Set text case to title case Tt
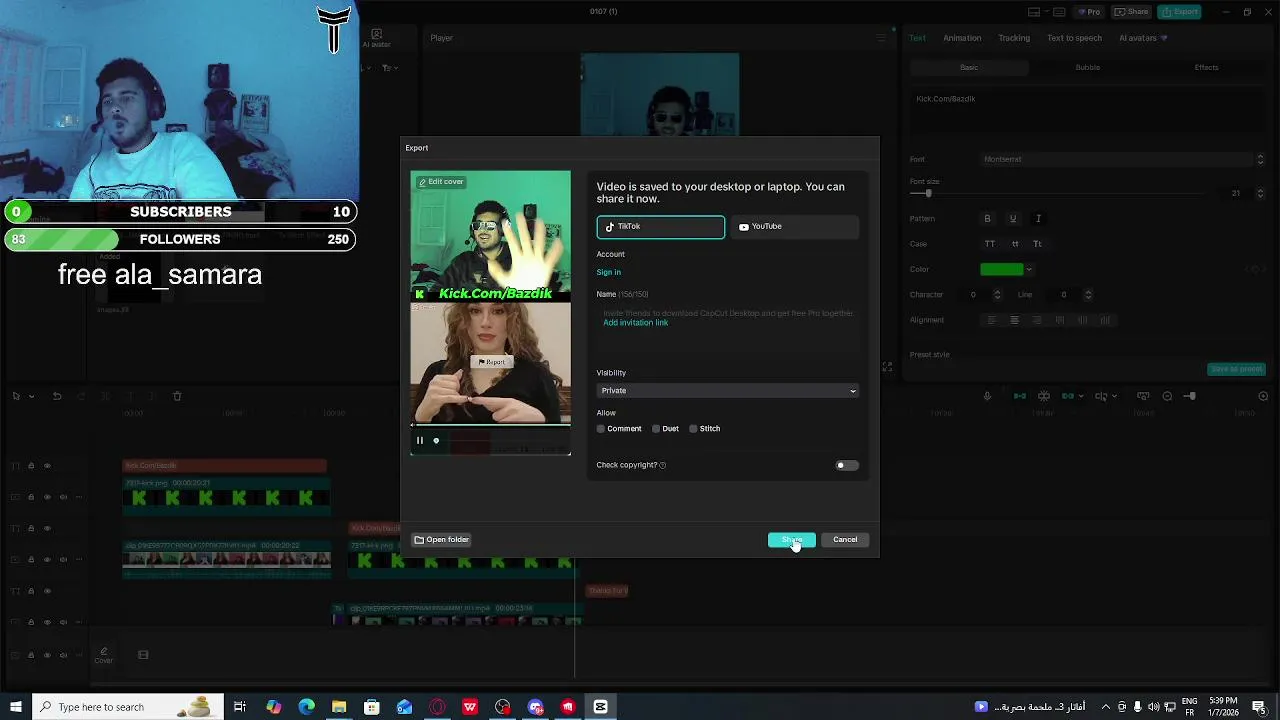Screen dimensions: 1280x720 click(x=1037, y=244)
